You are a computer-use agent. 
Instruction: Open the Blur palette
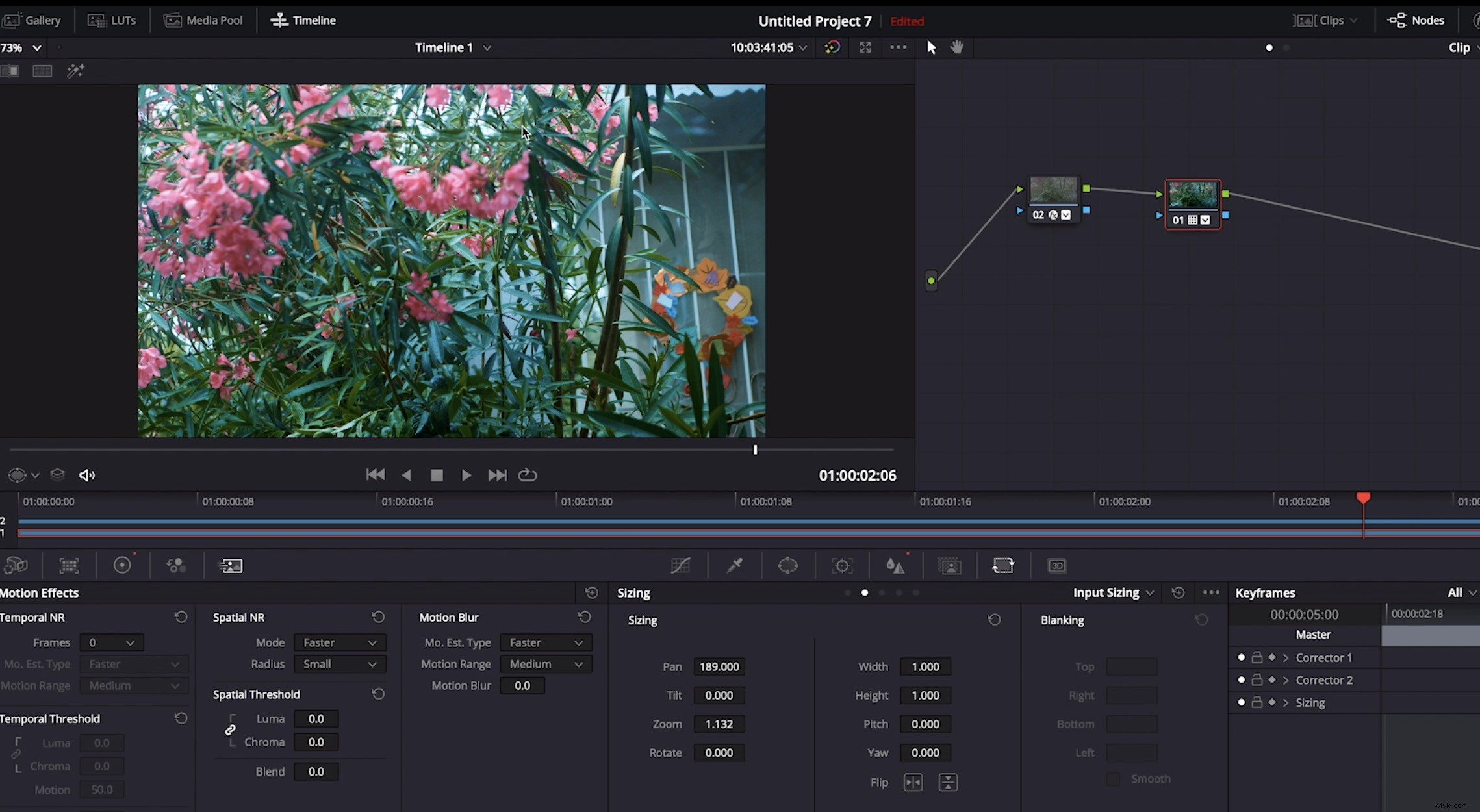point(895,565)
